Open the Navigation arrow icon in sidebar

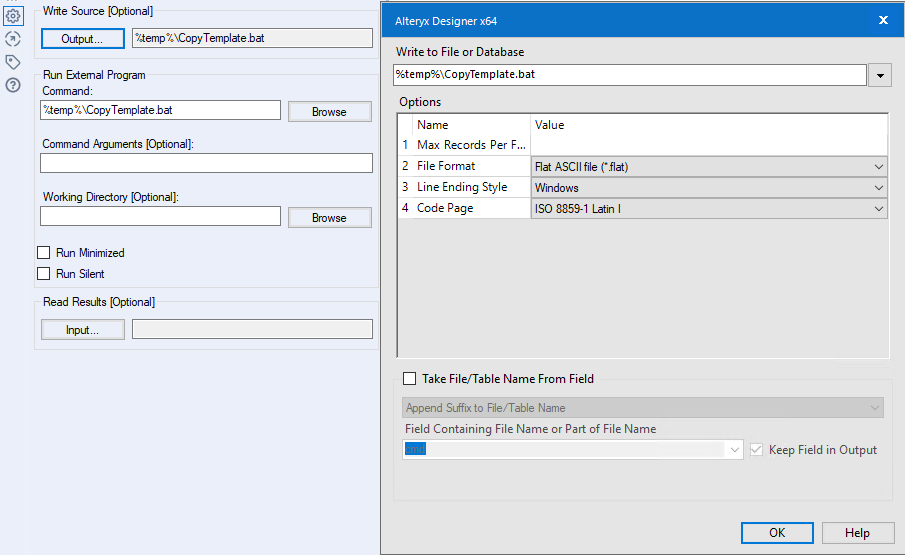[x=13, y=39]
